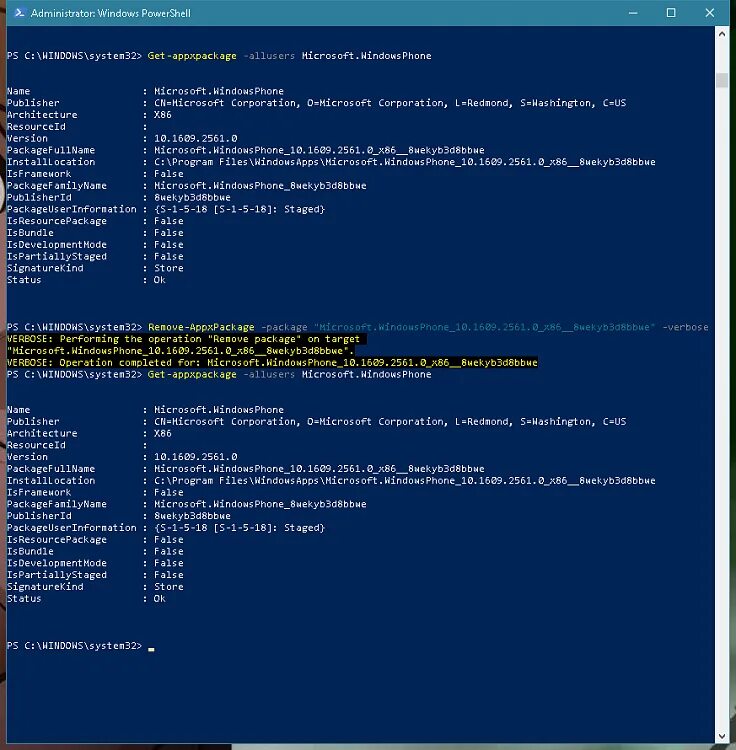736x750 pixels.
Task: Click the first 'SignatureKind' Store value
Action: [168, 268]
